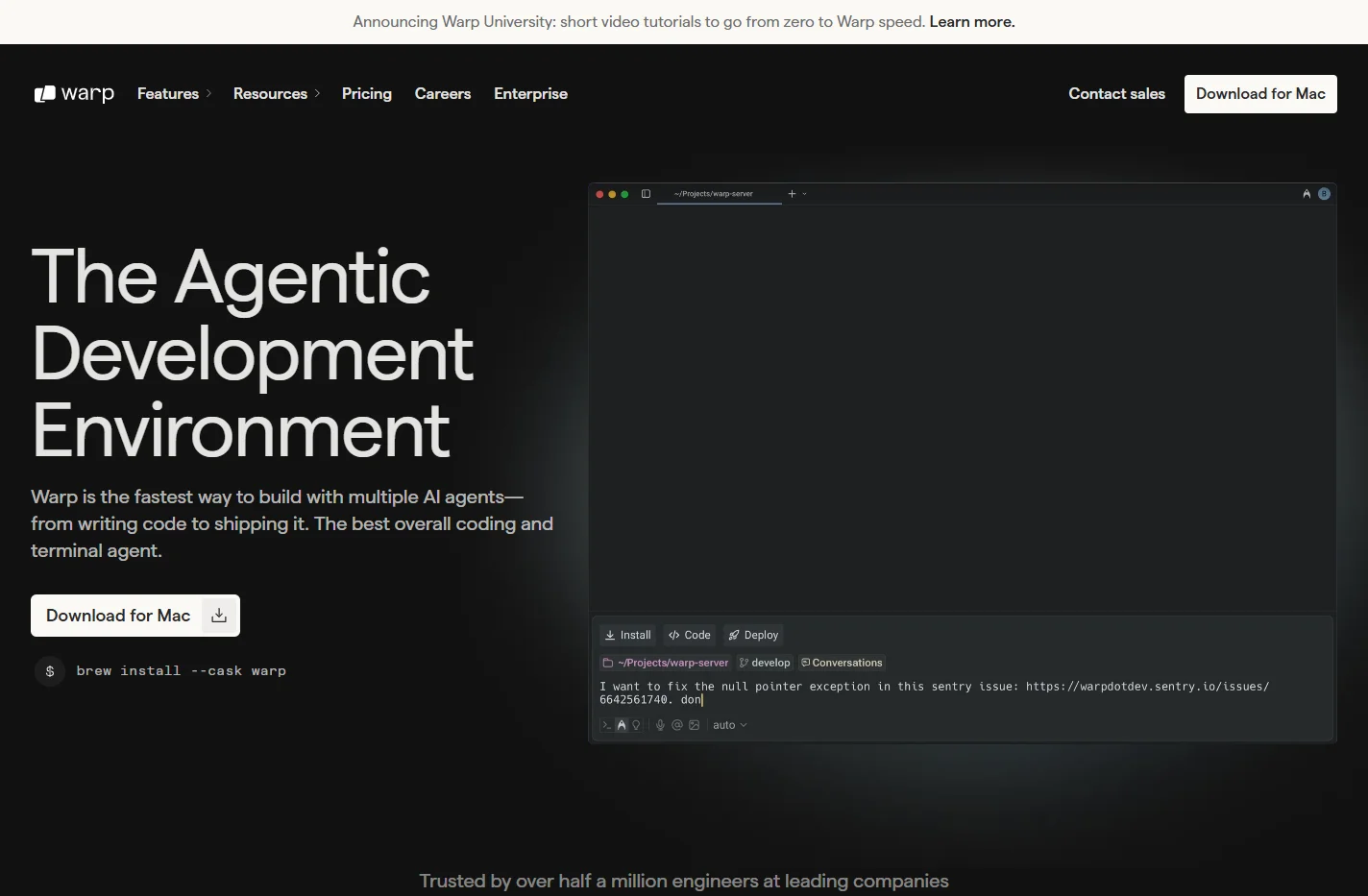Click the Trusted by over half a million text
The image size is (1368, 896).
tap(684, 881)
